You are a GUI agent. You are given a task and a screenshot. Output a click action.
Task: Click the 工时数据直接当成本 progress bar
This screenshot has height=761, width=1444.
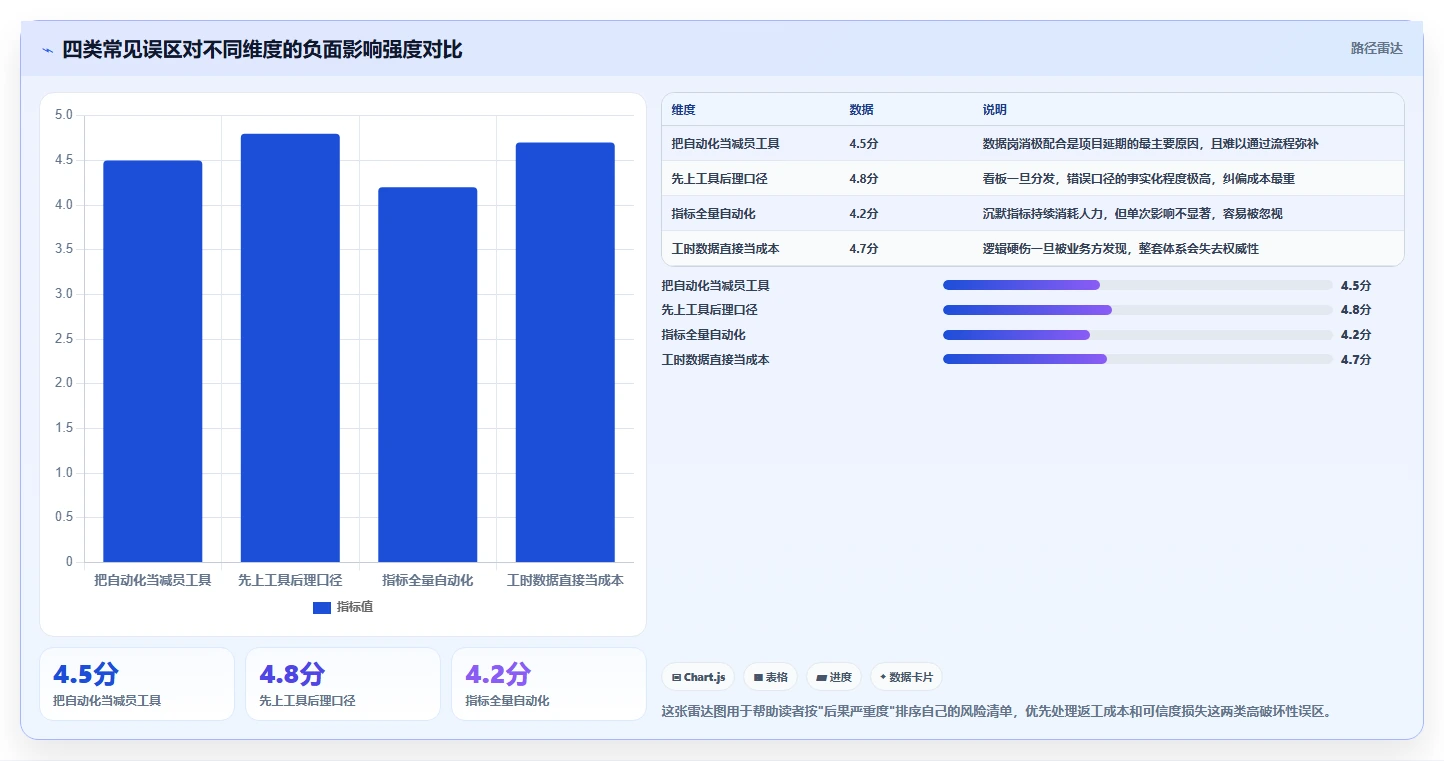1137,359
